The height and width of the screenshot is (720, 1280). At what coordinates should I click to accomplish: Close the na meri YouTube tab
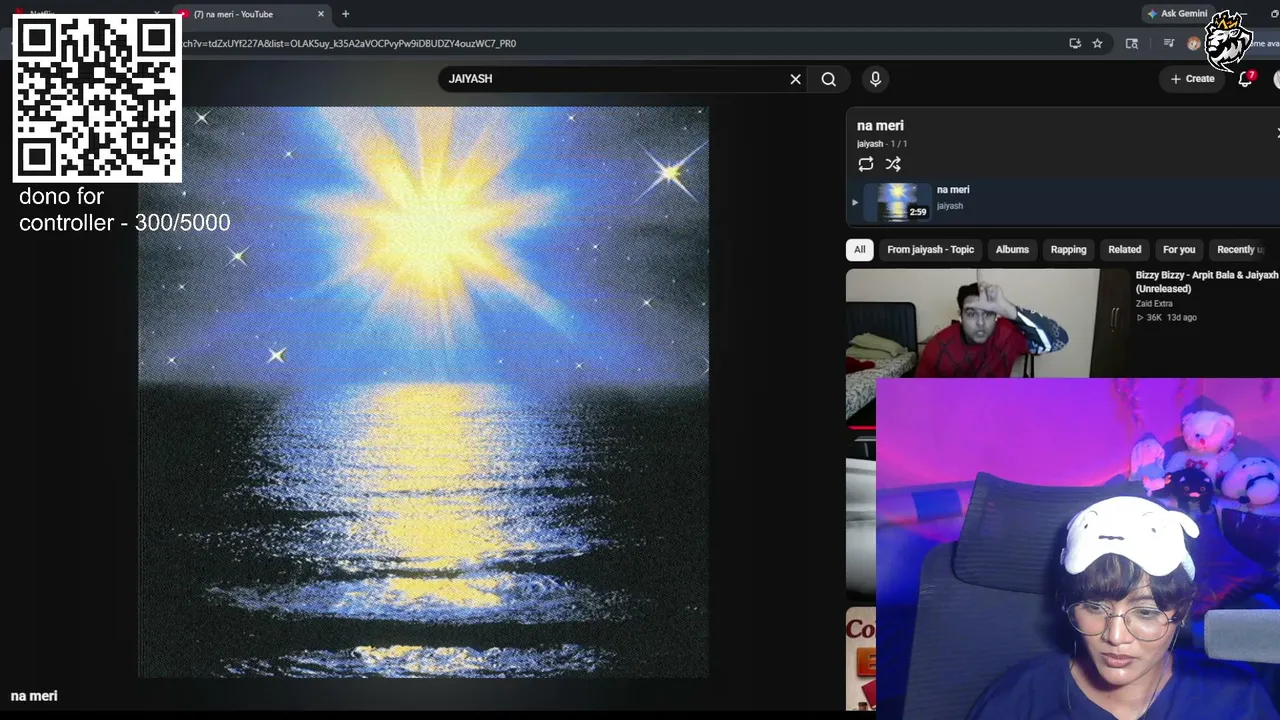coord(321,14)
